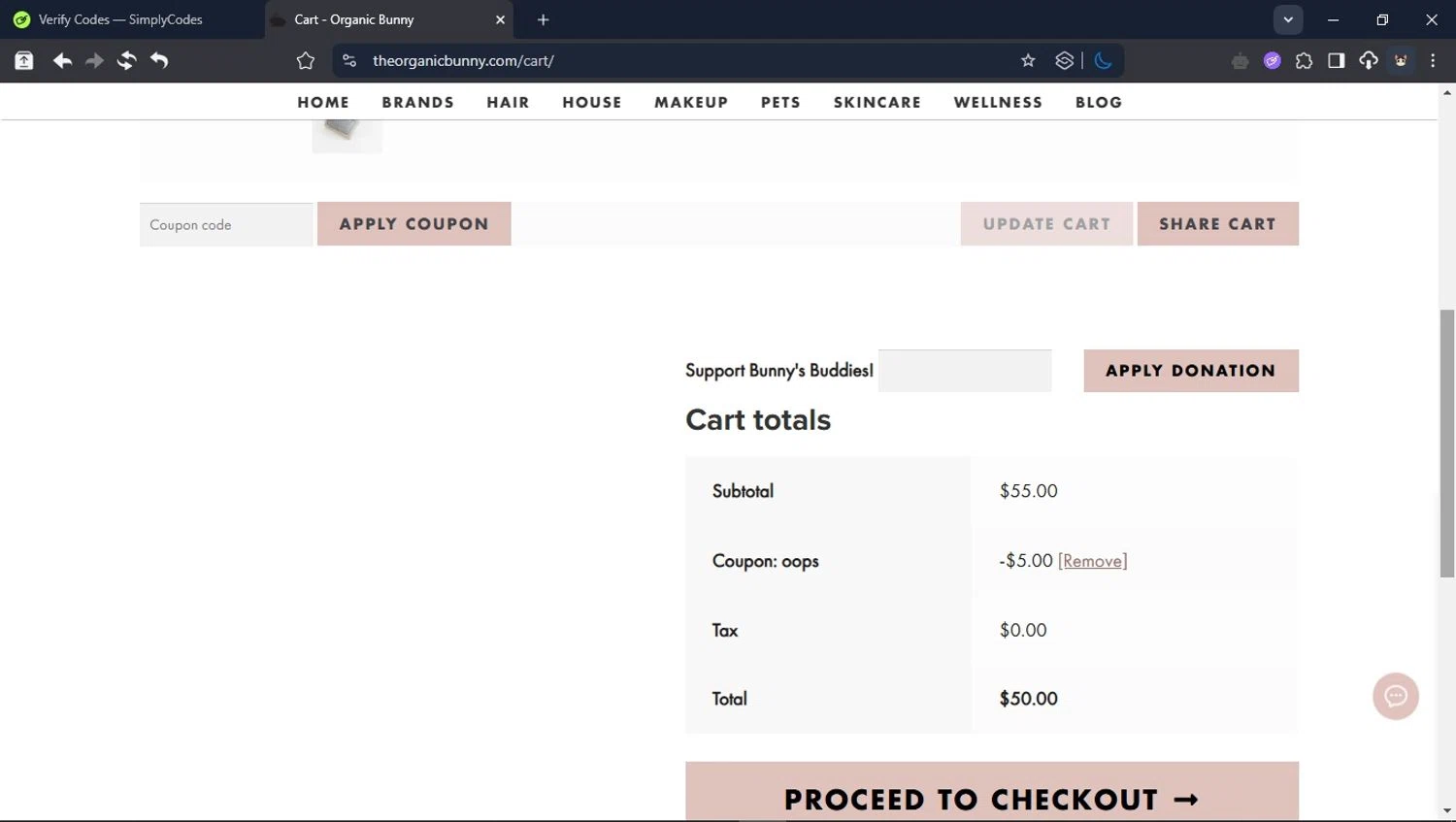Toggle dark mode moon icon
The width and height of the screenshot is (1456, 822).
[1103, 61]
